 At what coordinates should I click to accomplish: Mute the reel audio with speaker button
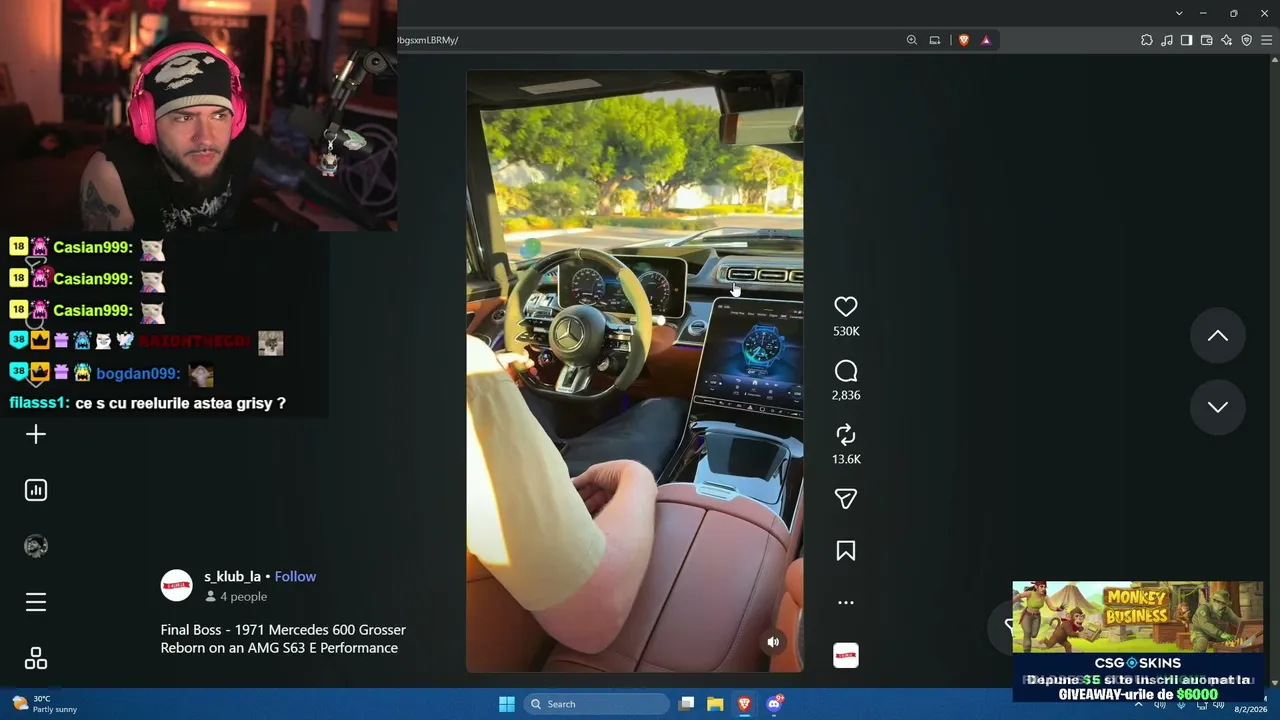click(773, 642)
